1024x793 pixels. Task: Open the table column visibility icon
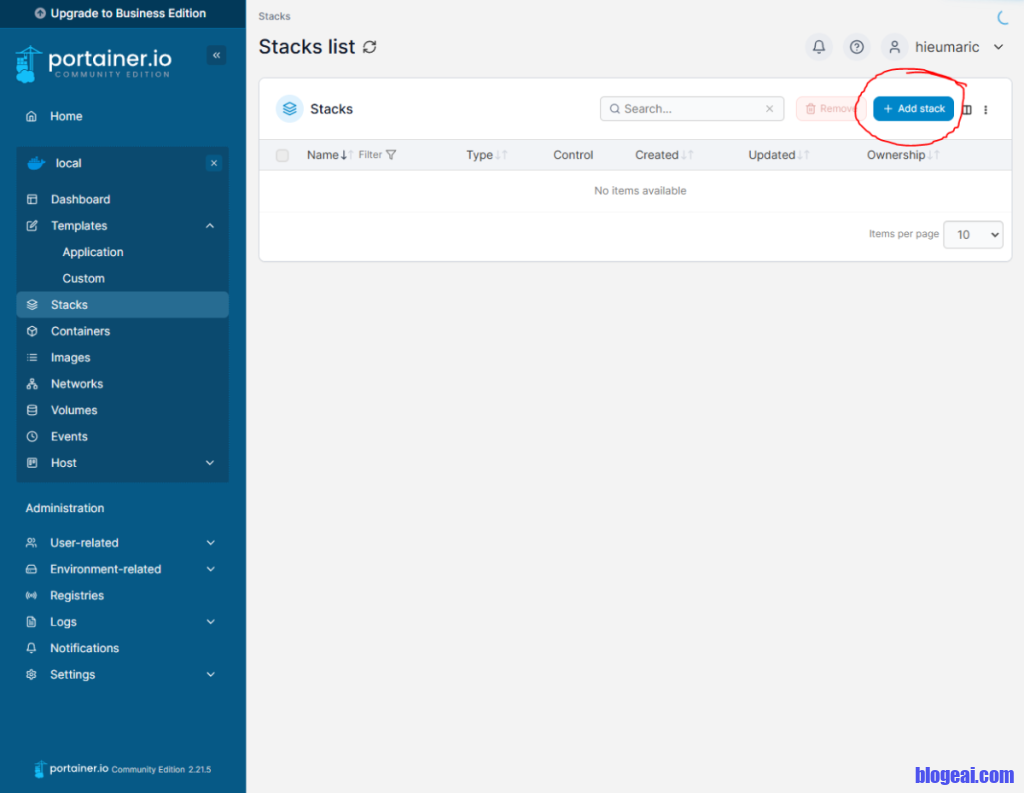[967, 110]
